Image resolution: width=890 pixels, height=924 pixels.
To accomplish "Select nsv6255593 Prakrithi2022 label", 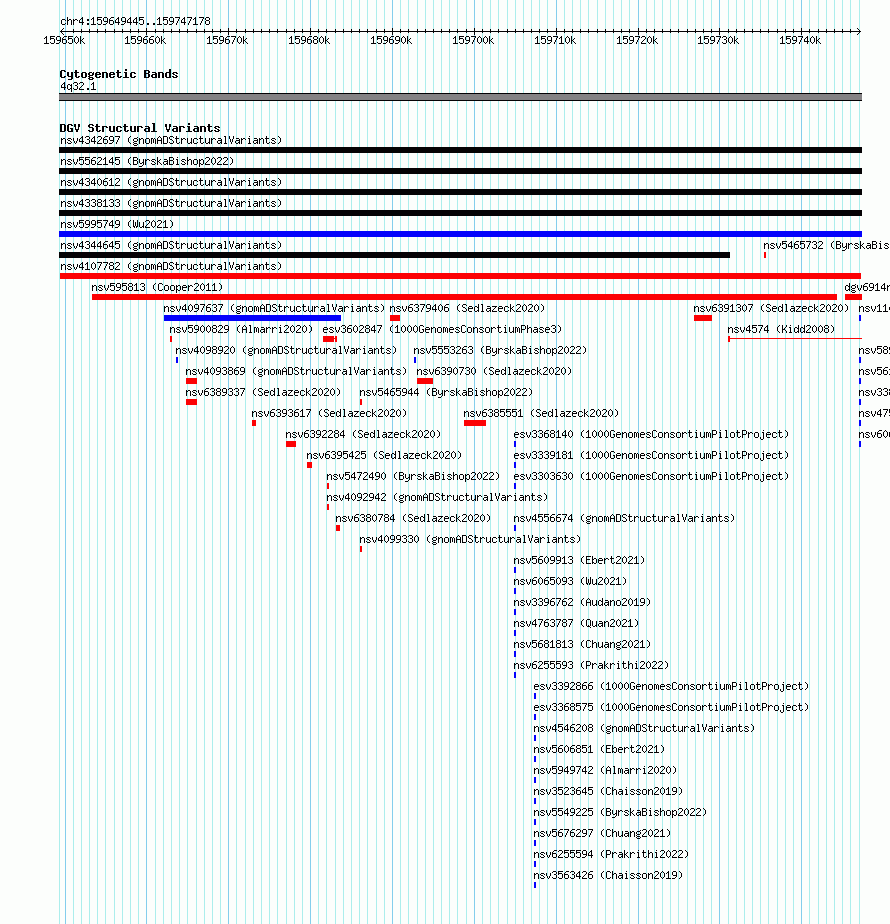I will [x=591, y=665].
